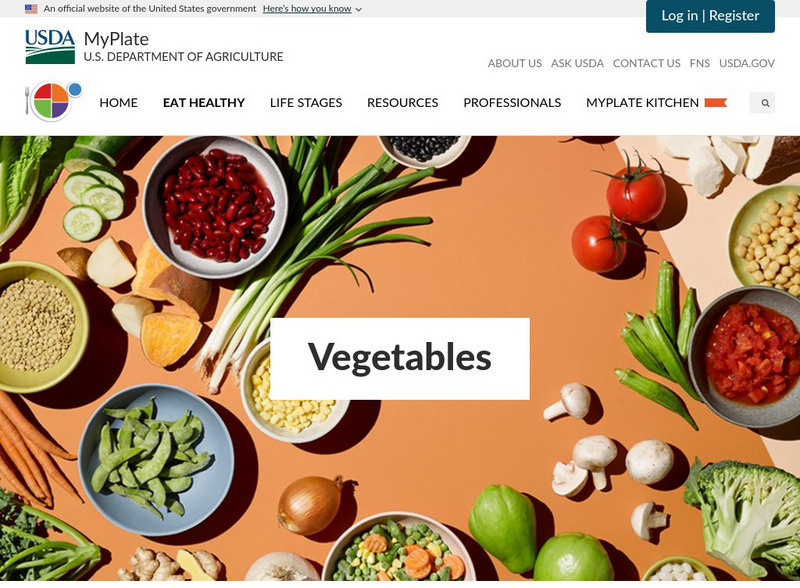
Task: Open the About Us link
Action: (x=514, y=63)
